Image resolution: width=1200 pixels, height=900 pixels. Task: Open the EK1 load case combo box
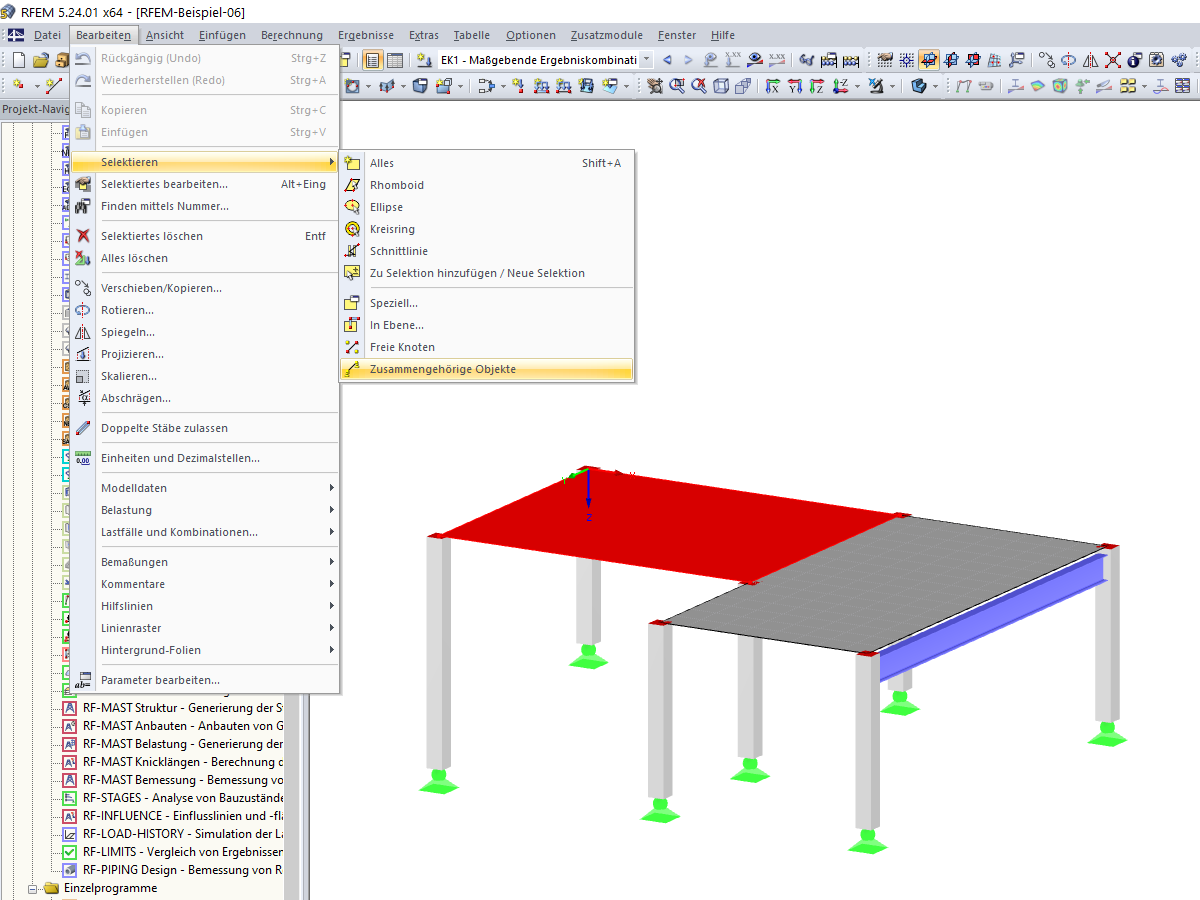point(546,60)
